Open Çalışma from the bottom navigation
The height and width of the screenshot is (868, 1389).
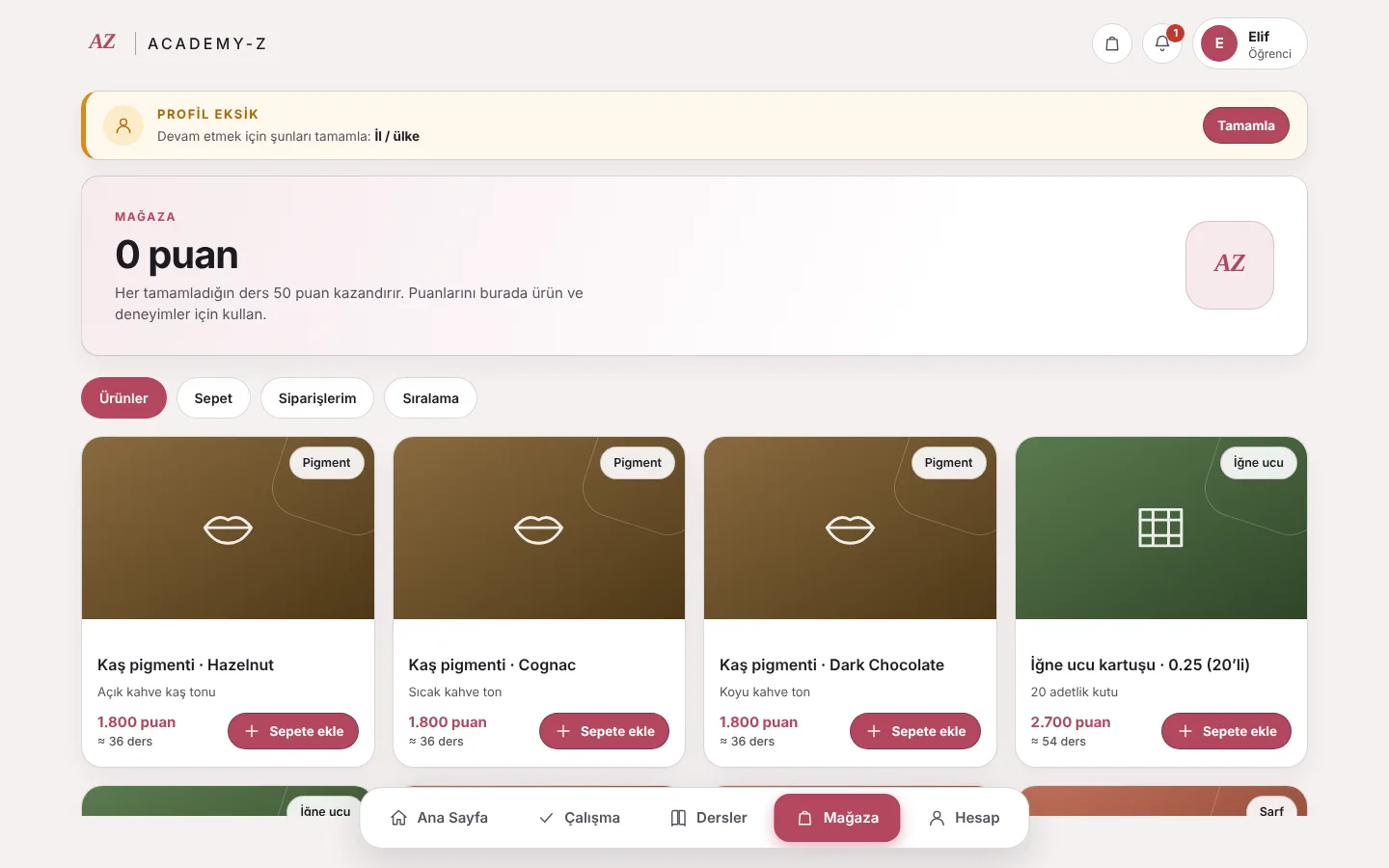pyautogui.click(x=579, y=818)
